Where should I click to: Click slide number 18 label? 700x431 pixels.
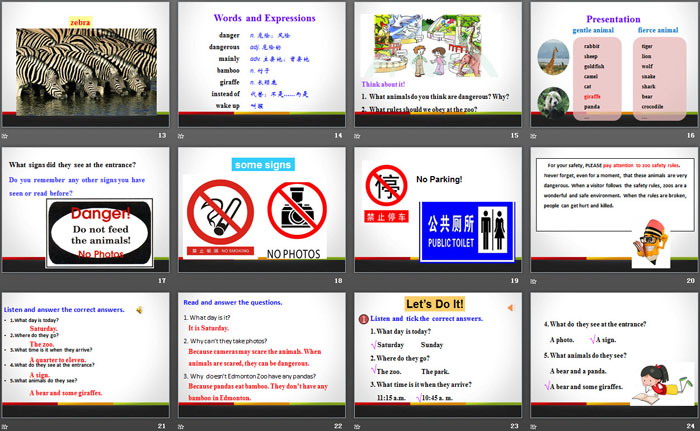point(338,280)
